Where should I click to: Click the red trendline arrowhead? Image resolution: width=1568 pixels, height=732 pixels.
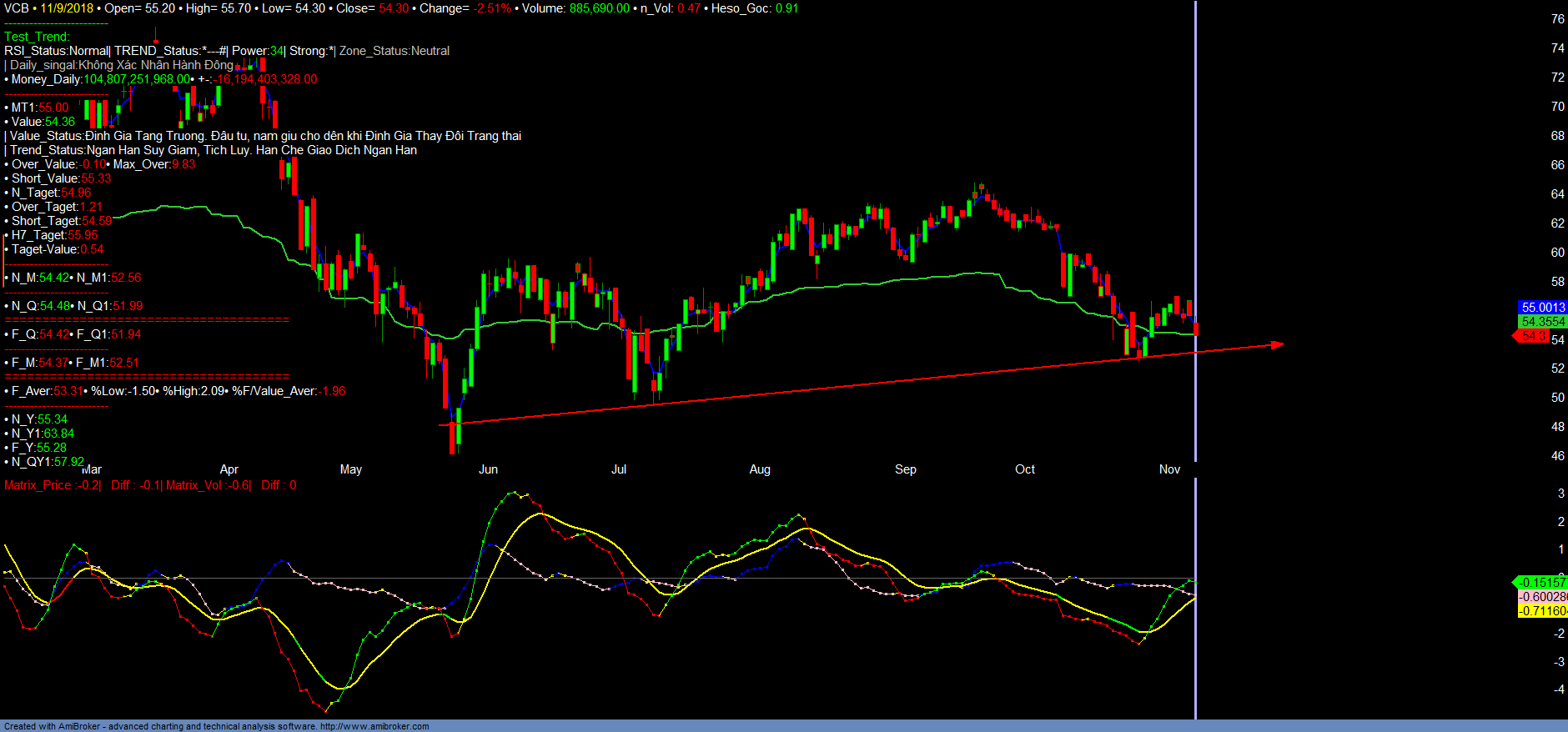click(1276, 344)
